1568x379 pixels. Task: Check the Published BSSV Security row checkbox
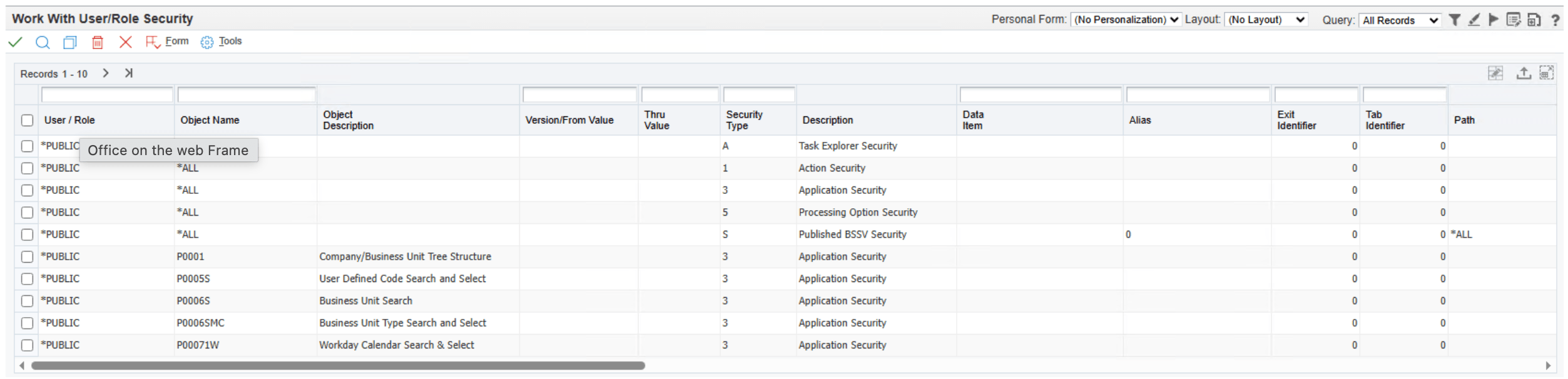(27, 235)
